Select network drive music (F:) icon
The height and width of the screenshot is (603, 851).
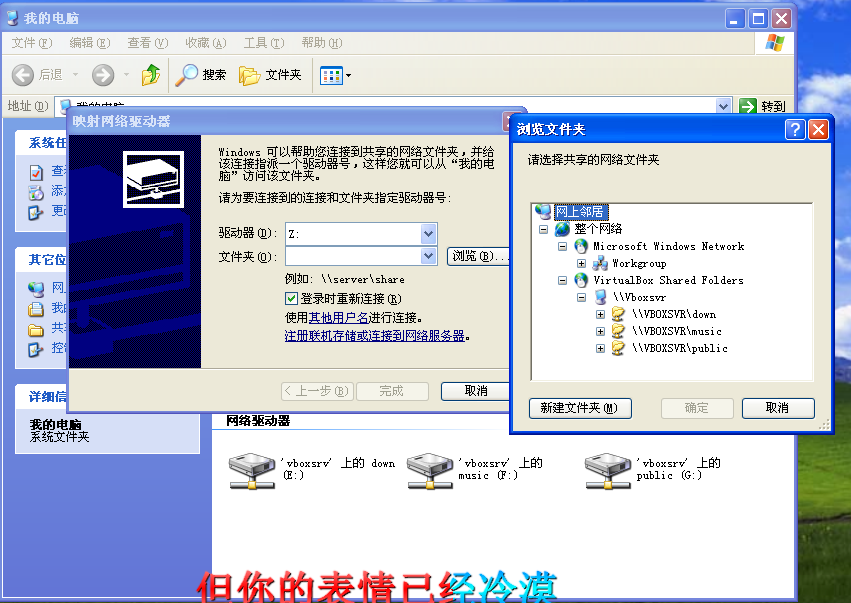point(430,471)
